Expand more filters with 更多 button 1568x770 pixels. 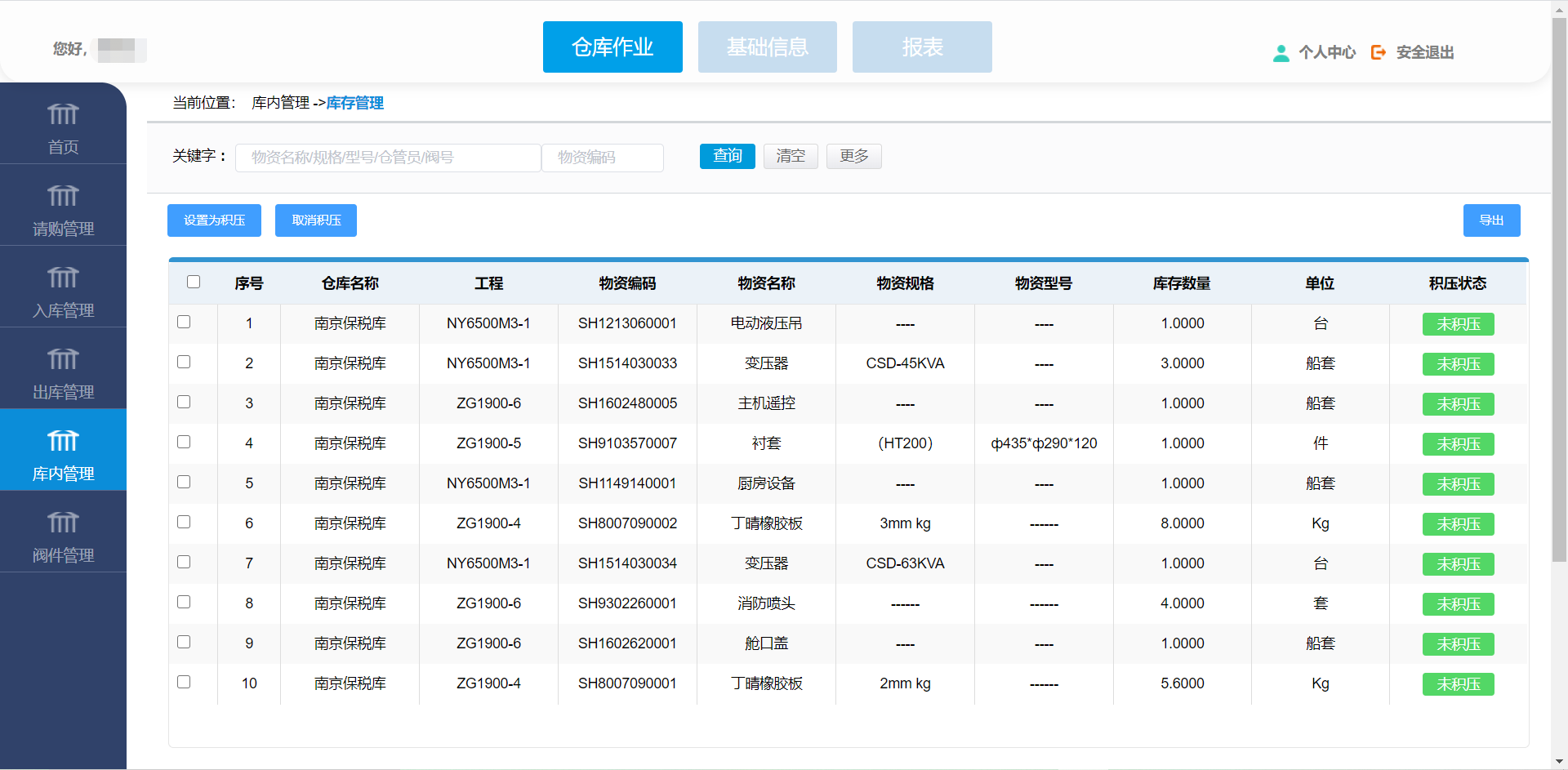(x=853, y=156)
